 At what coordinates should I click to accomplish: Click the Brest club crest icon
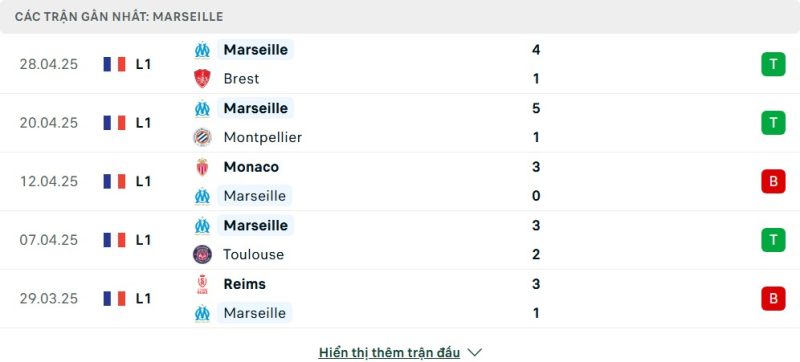pyautogui.click(x=203, y=79)
